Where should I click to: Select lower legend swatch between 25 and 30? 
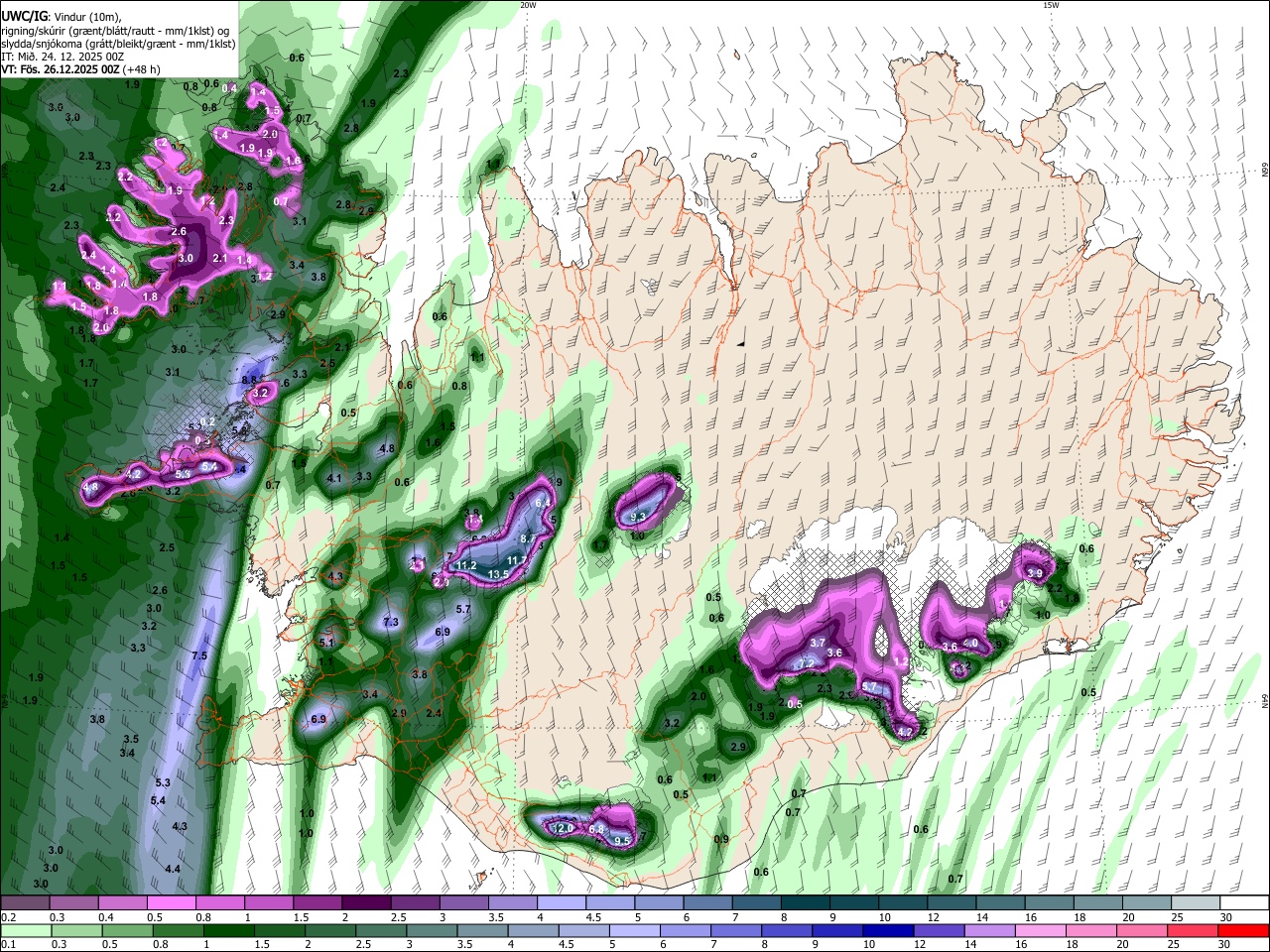(x=1193, y=930)
